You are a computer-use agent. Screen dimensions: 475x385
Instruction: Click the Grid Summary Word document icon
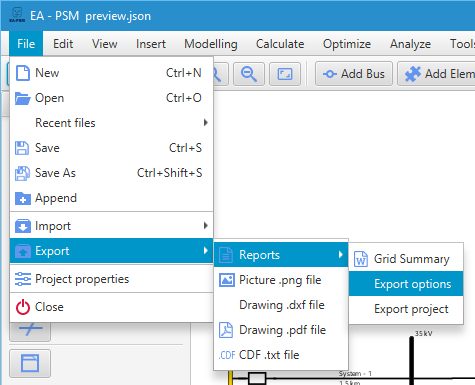[361, 259]
